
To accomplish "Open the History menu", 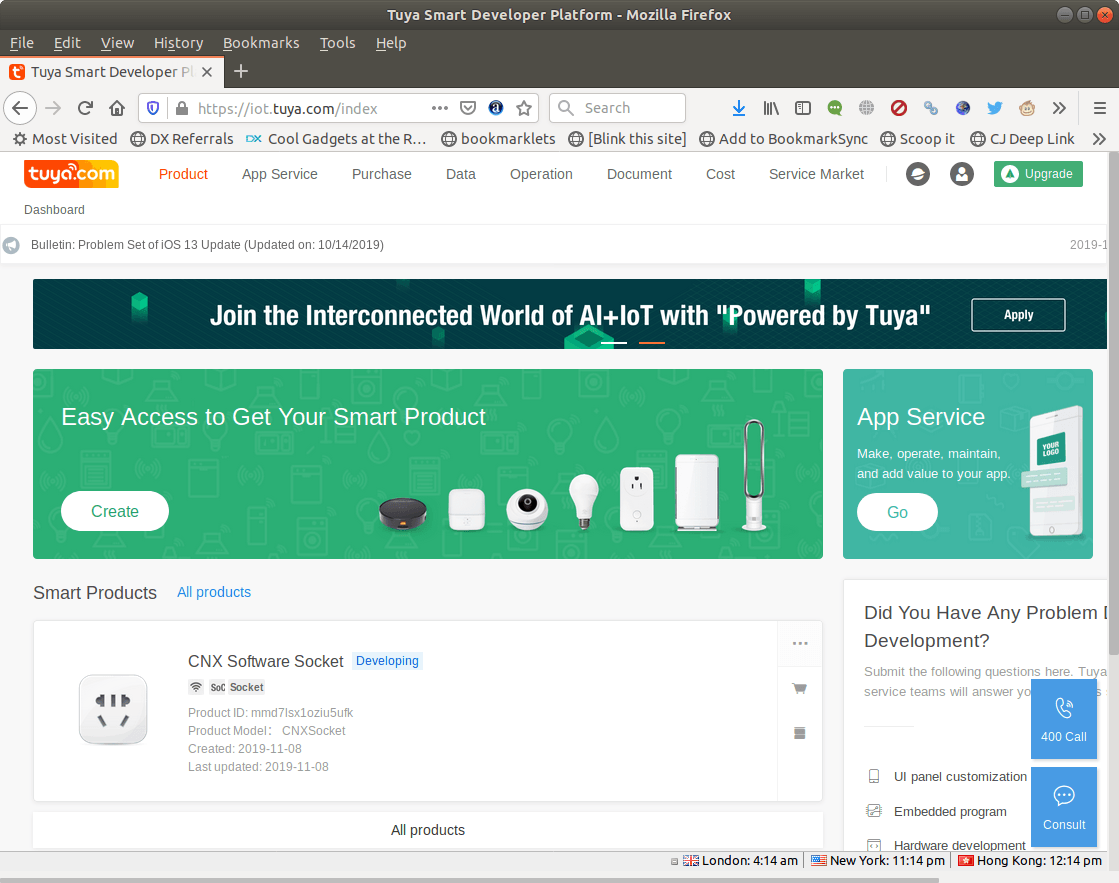I will 178,44.
